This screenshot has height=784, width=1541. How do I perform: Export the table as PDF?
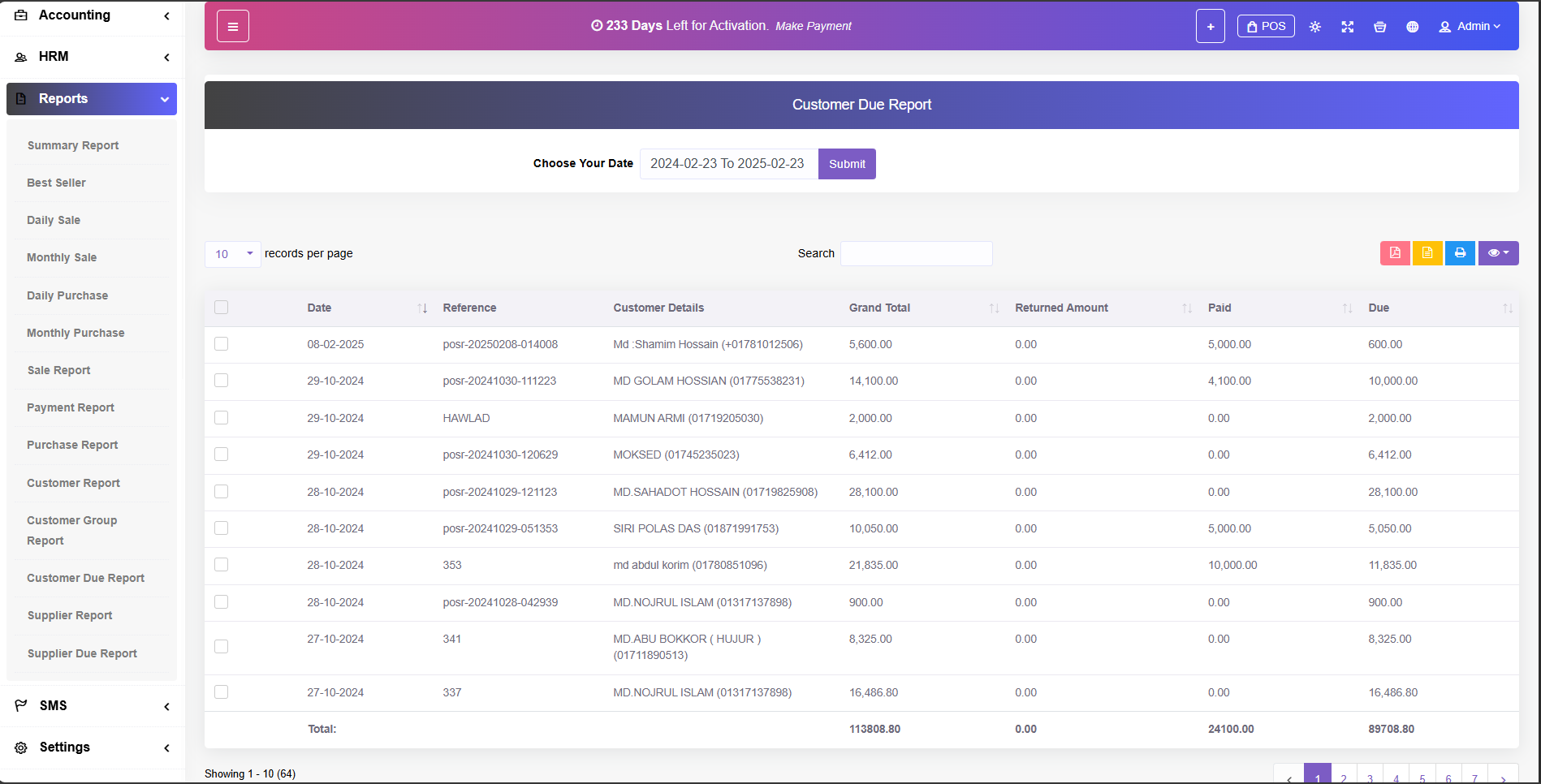point(1395,253)
